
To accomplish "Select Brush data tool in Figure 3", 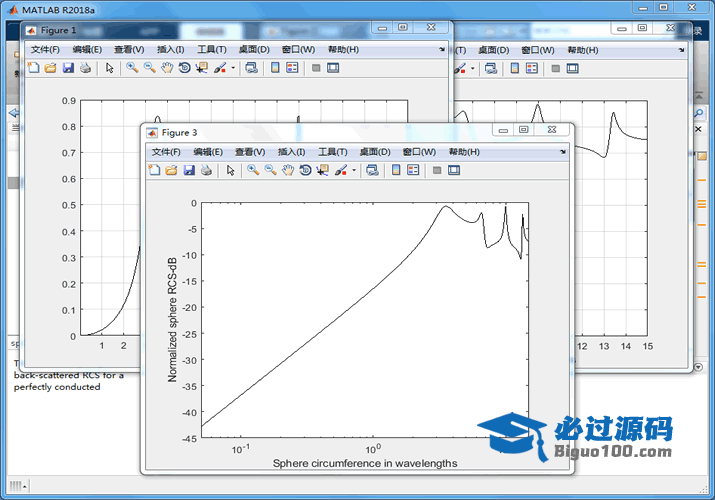I will click(x=341, y=170).
